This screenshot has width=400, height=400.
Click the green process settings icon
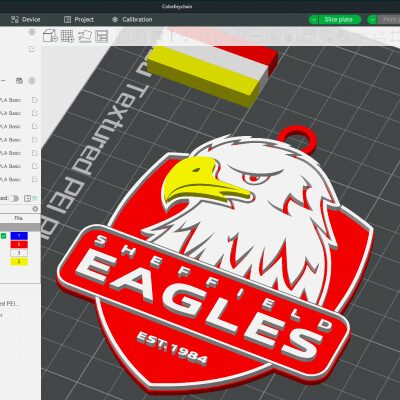[x=35, y=198]
